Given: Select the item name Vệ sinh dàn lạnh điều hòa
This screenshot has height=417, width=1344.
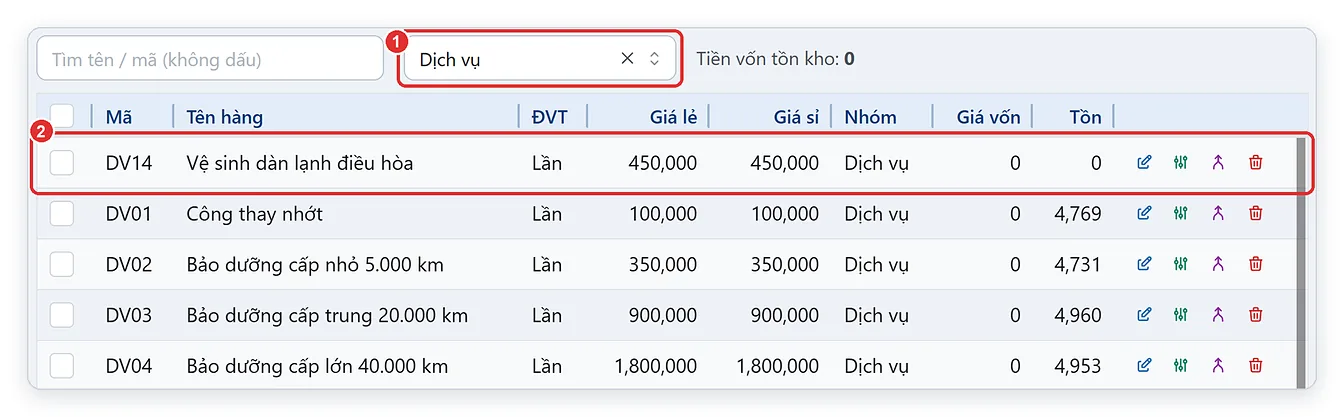Looking at the screenshot, I should tap(300, 162).
